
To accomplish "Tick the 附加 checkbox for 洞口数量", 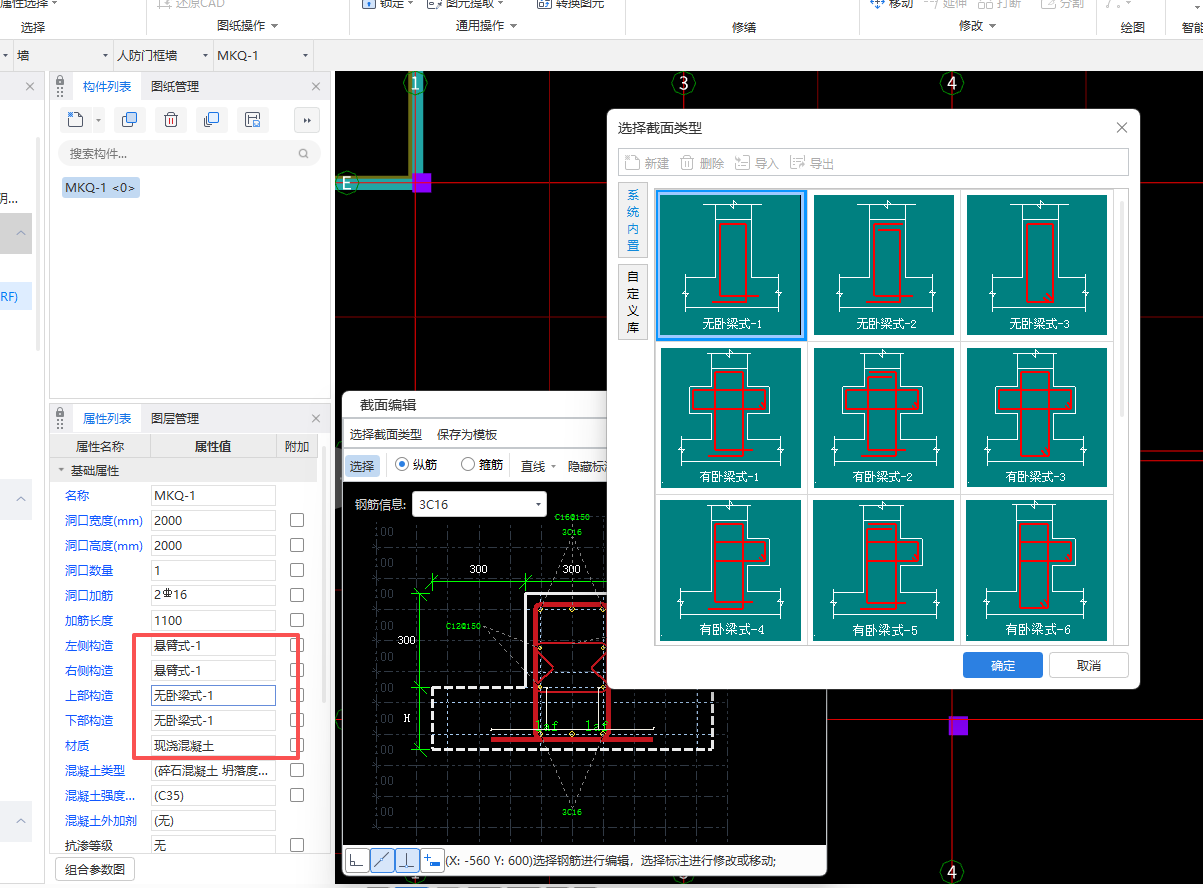I will point(297,570).
